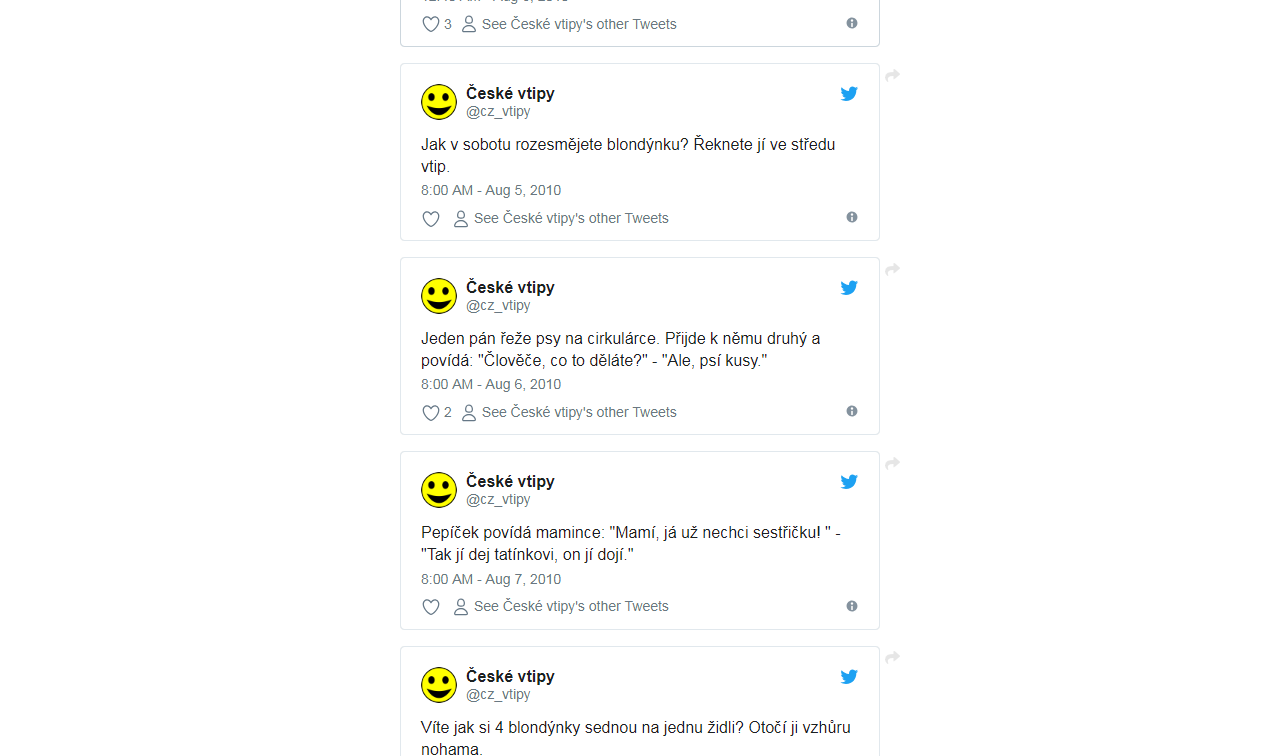Click smiley avatar of the 4 blondýnky tweet
The width and height of the screenshot is (1280, 756).
pos(439,685)
